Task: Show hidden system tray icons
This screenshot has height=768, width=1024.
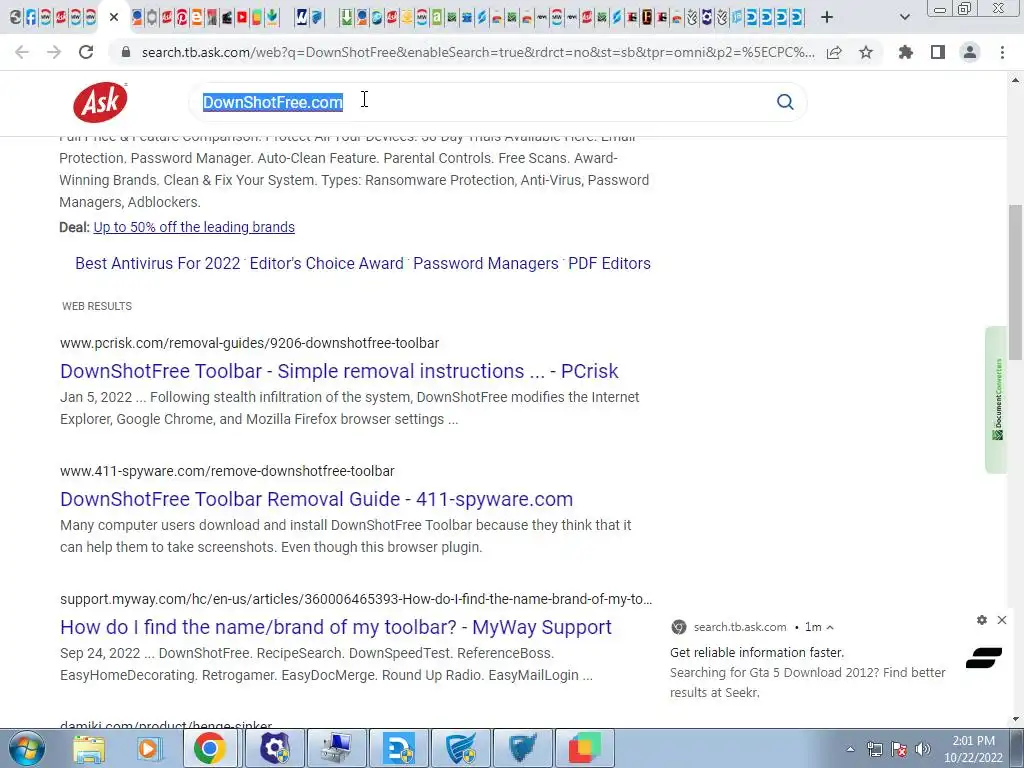Action: coord(850,749)
